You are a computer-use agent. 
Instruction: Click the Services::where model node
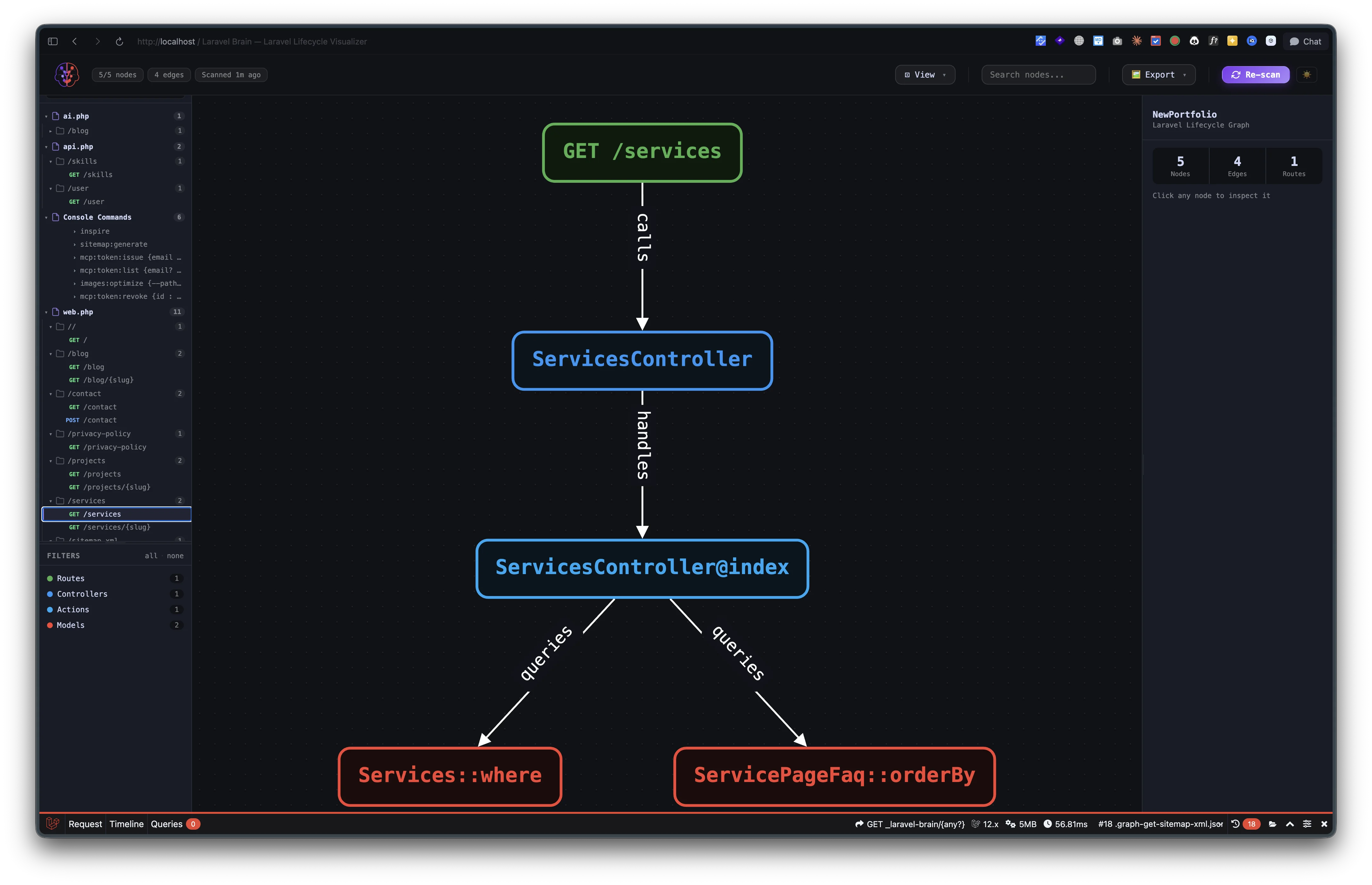coord(450,776)
